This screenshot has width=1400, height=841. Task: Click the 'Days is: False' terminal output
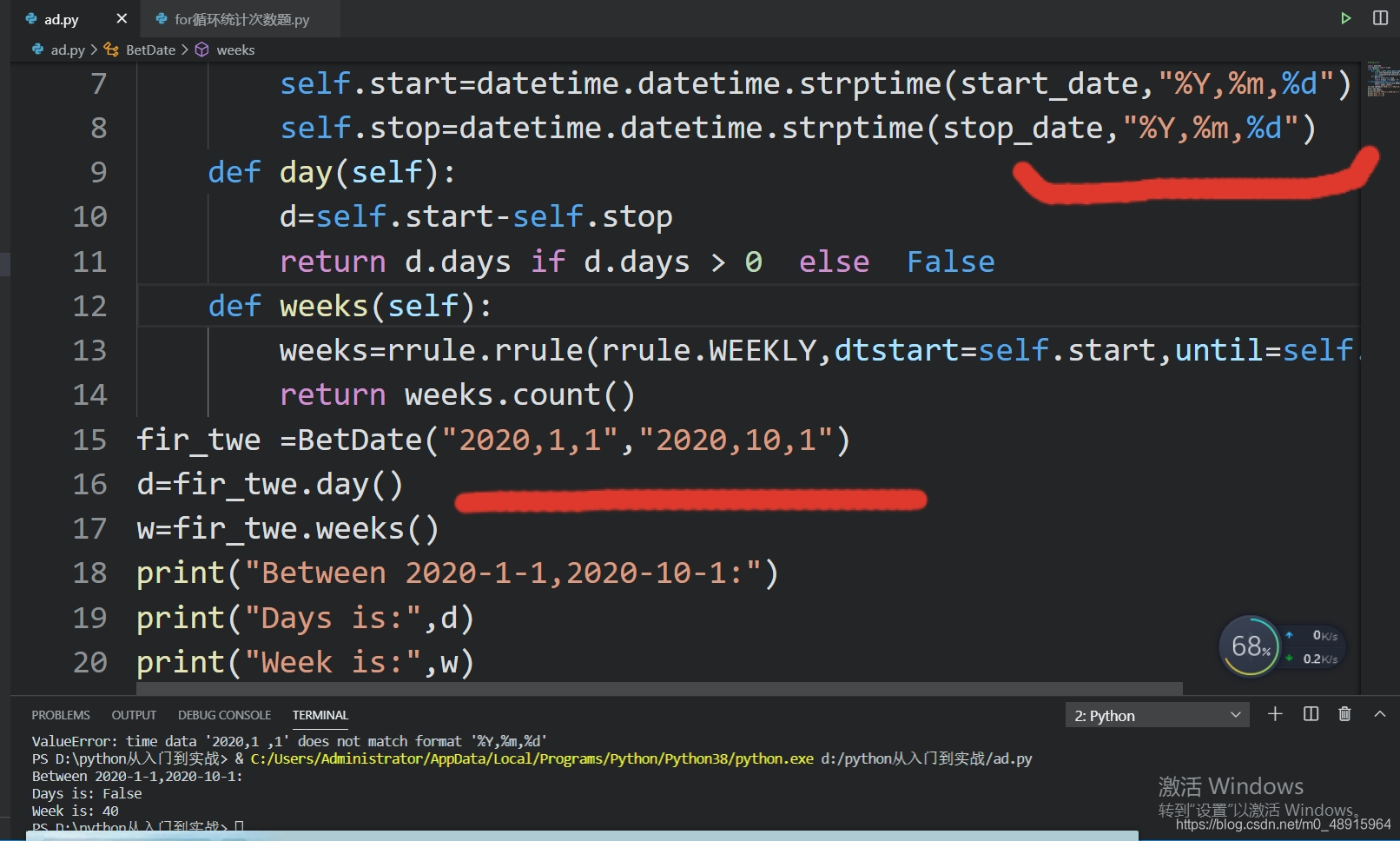pyautogui.click(x=87, y=793)
